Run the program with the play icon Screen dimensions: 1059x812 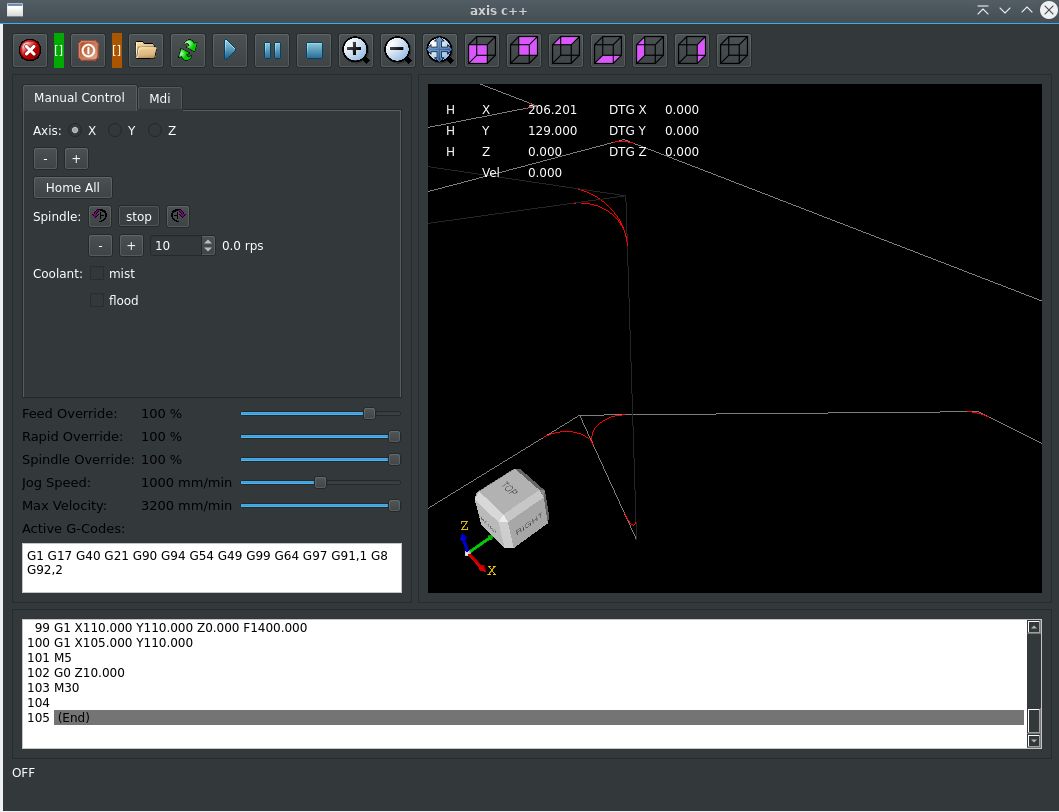click(230, 50)
